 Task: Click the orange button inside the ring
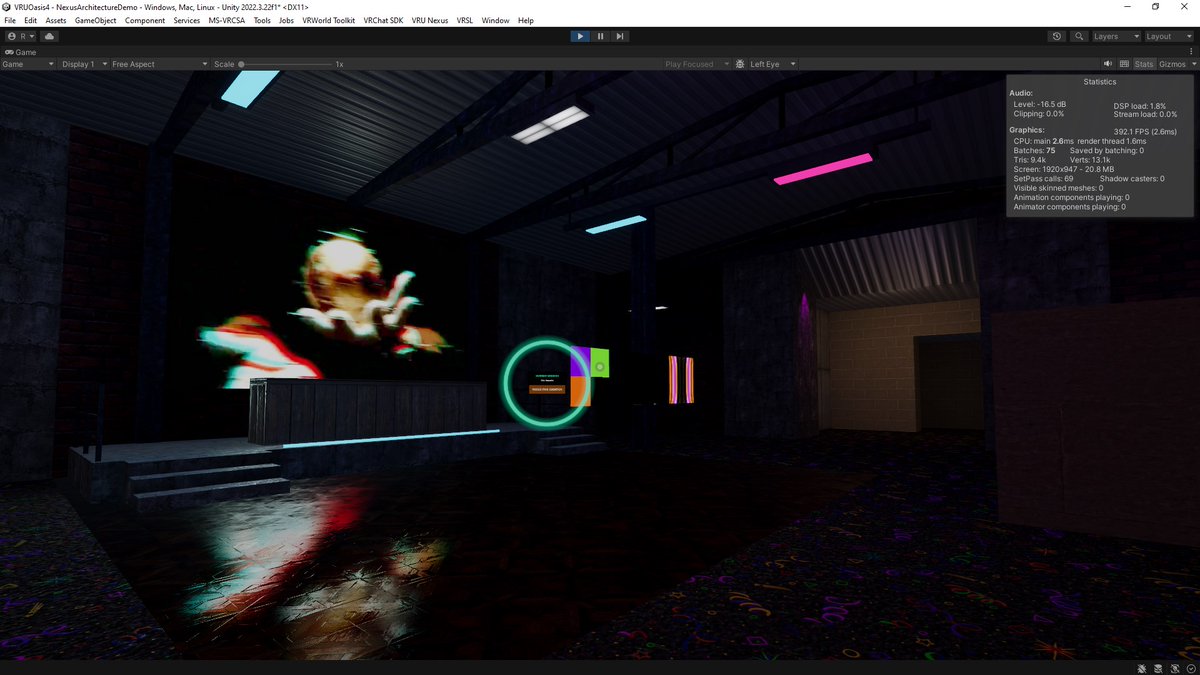click(x=547, y=389)
